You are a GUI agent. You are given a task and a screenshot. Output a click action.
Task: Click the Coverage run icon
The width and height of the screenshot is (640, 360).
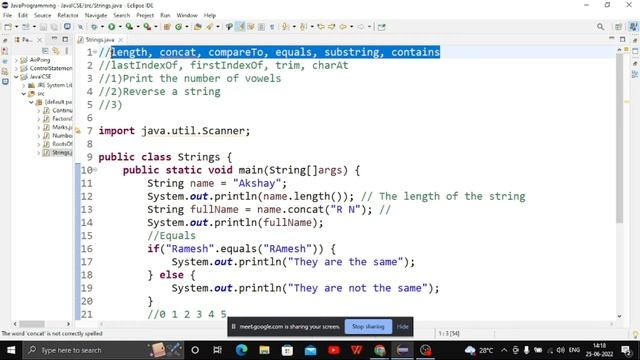click(x=129, y=27)
